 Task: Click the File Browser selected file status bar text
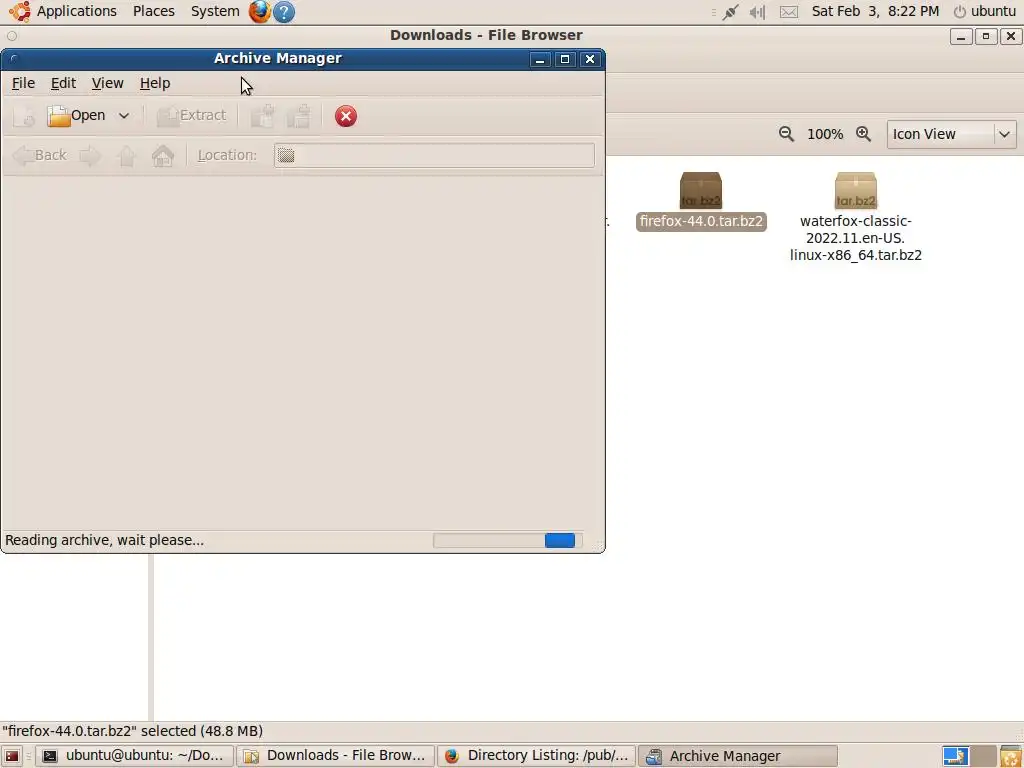(x=133, y=731)
